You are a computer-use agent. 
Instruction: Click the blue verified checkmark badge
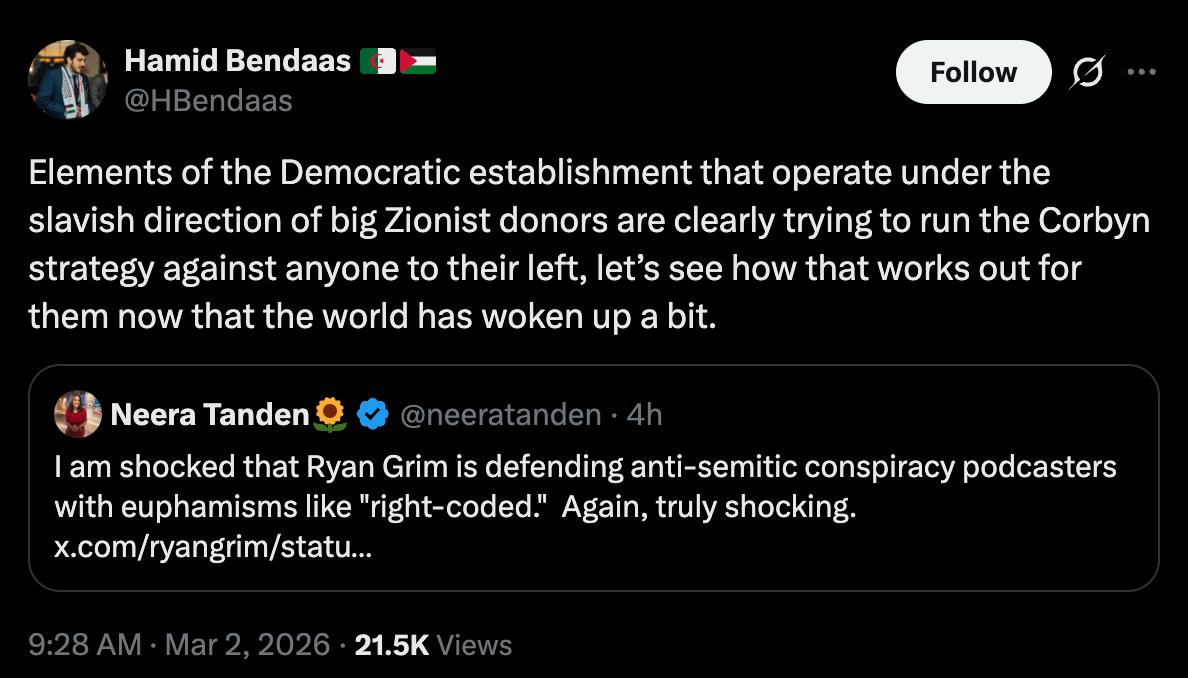pos(372,414)
